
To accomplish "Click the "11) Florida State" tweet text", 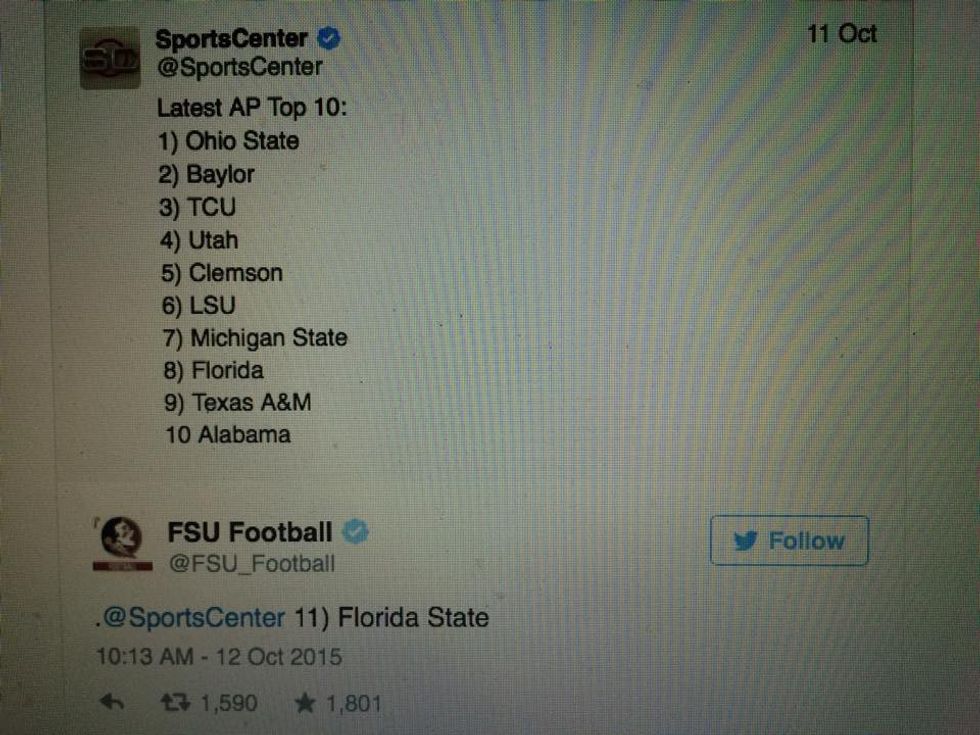I will coord(393,617).
